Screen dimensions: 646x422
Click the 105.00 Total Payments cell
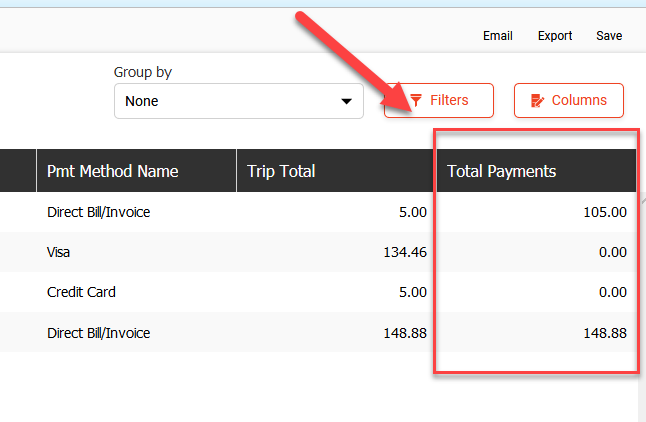point(605,212)
